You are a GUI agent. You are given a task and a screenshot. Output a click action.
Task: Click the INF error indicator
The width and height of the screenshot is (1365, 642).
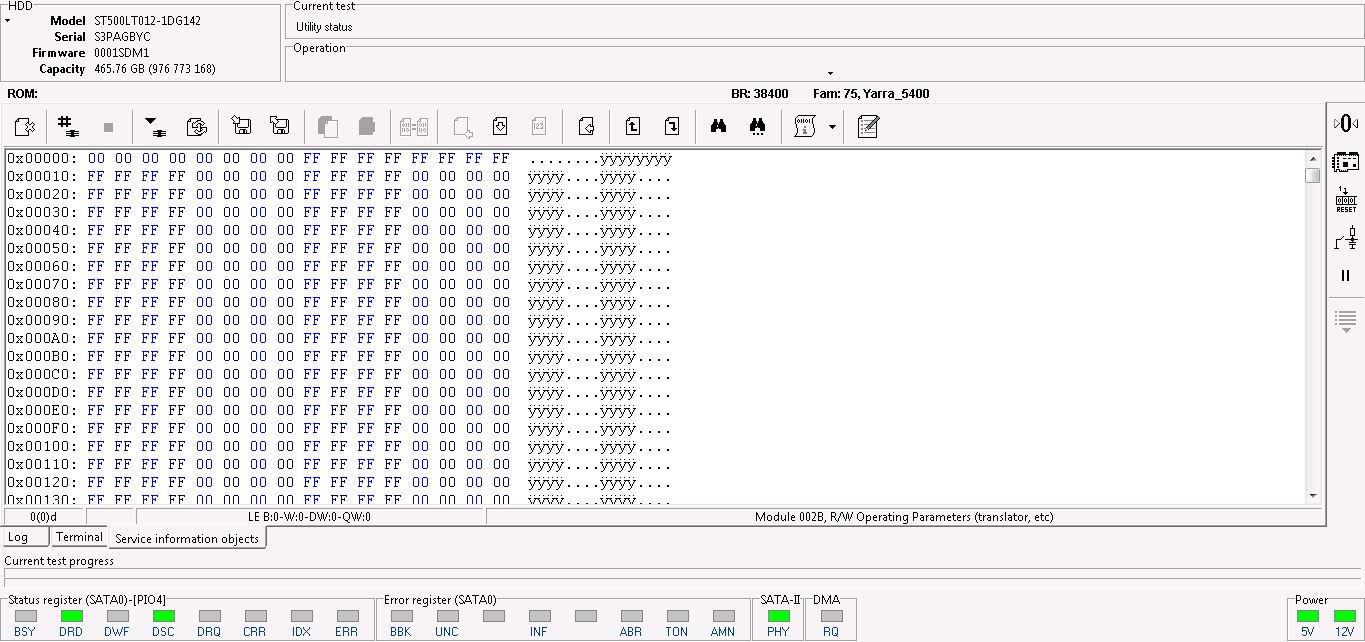[539, 616]
